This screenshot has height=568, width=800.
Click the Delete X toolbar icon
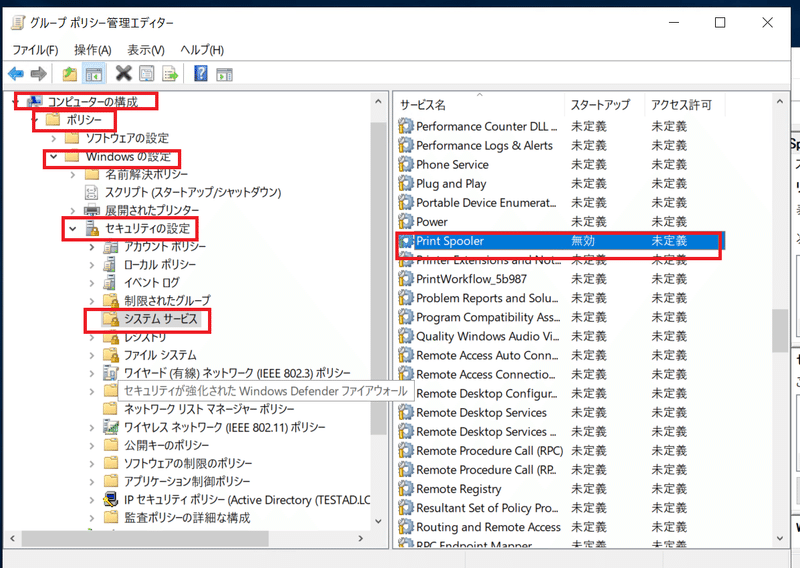pyautogui.click(x=123, y=74)
